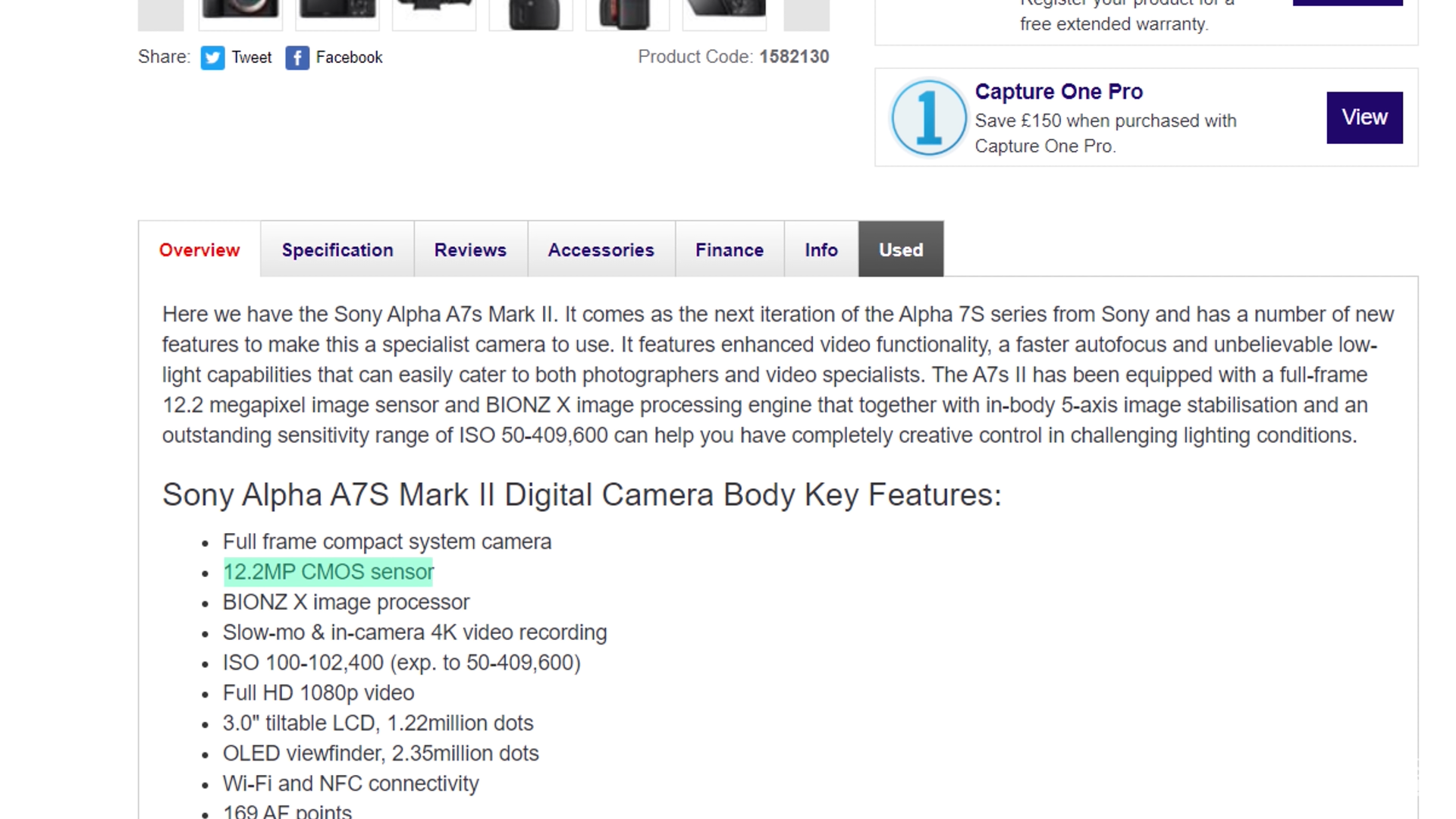
Task: Select the Info tab
Action: coord(821,249)
